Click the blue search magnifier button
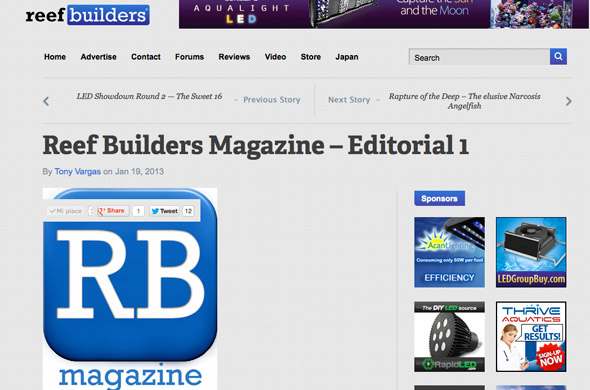590x390 pixels. tap(558, 56)
